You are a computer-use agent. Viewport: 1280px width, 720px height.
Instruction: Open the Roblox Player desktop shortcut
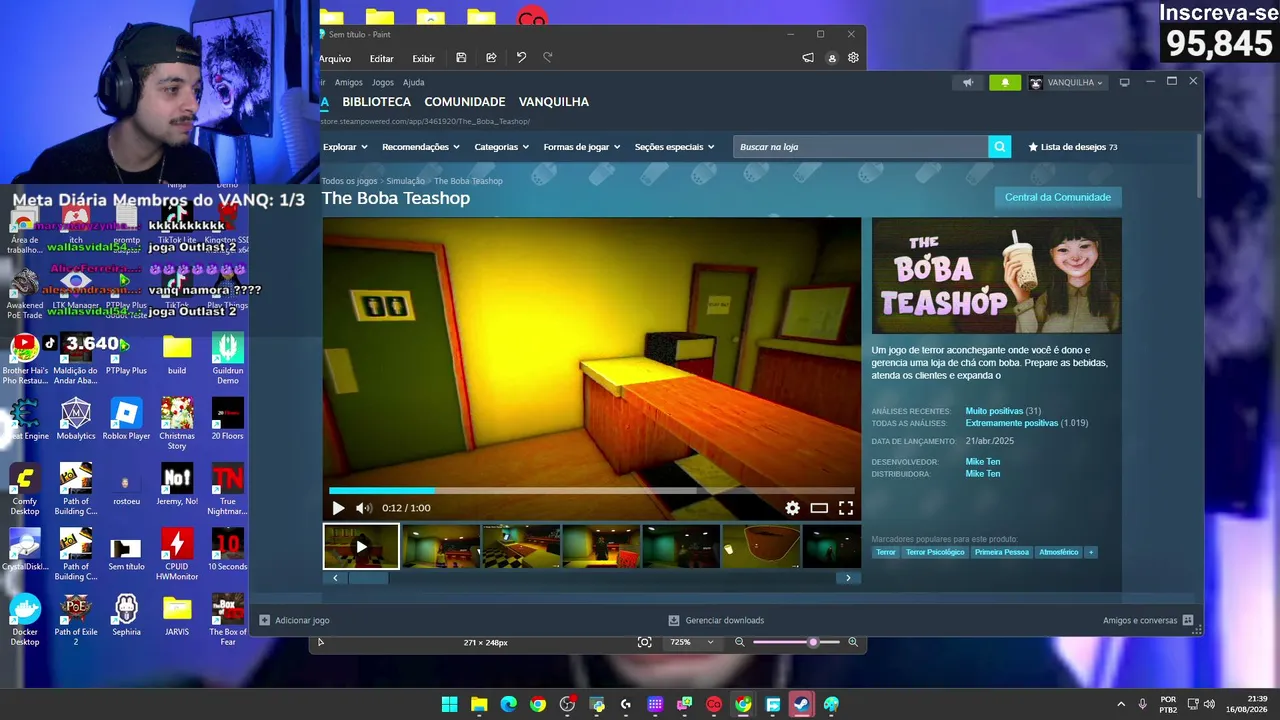tap(126, 419)
